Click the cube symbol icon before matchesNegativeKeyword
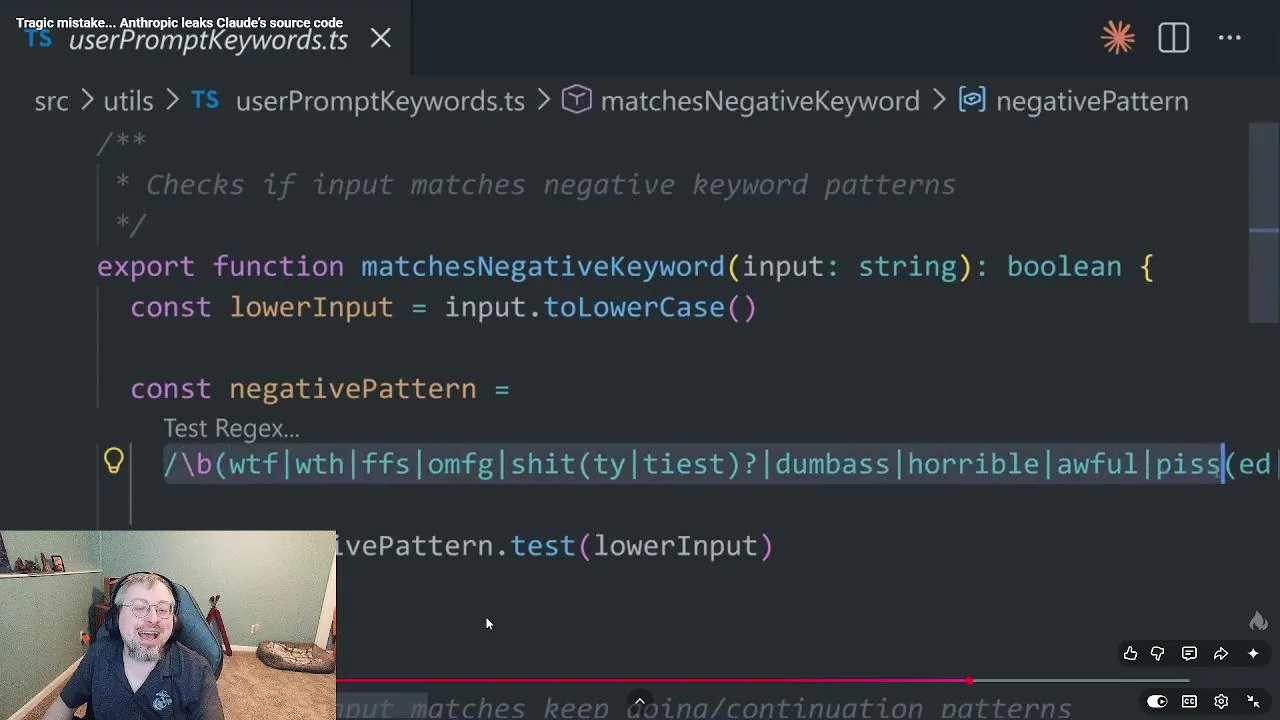Viewport: 1280px width, 720px height. point(576,100)
